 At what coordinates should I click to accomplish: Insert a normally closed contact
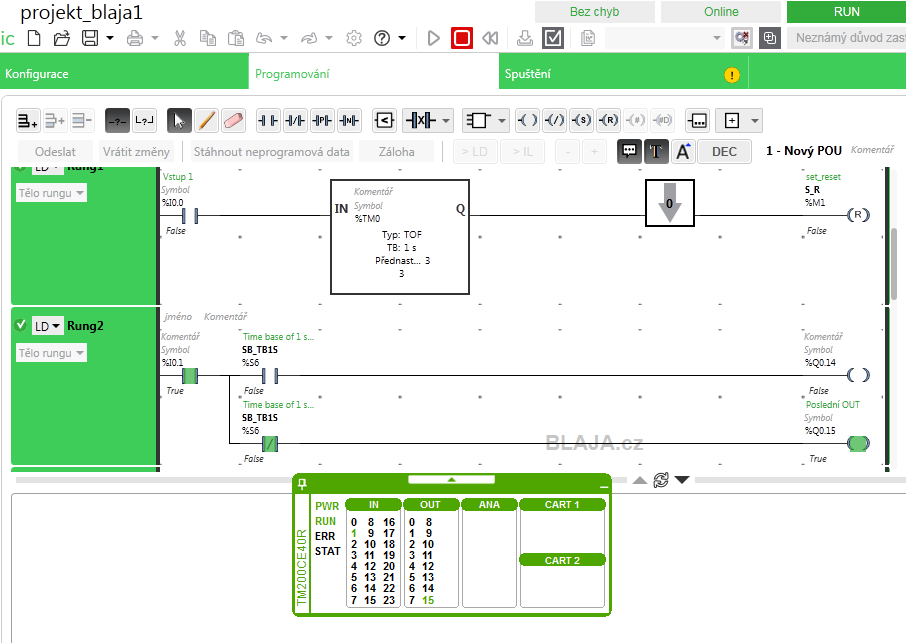coord(295,121)
